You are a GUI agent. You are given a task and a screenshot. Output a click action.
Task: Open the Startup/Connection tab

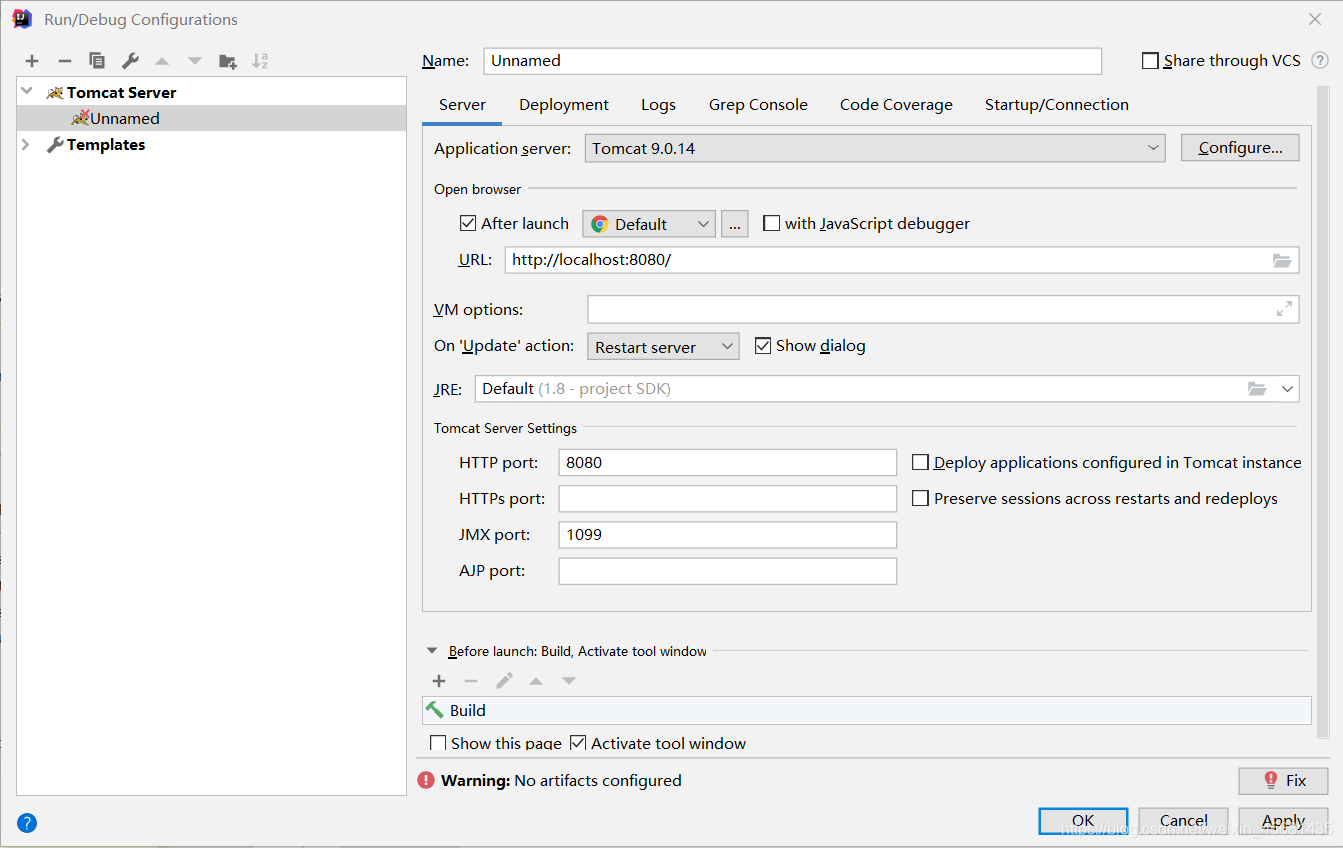(x=1057, y=105)
